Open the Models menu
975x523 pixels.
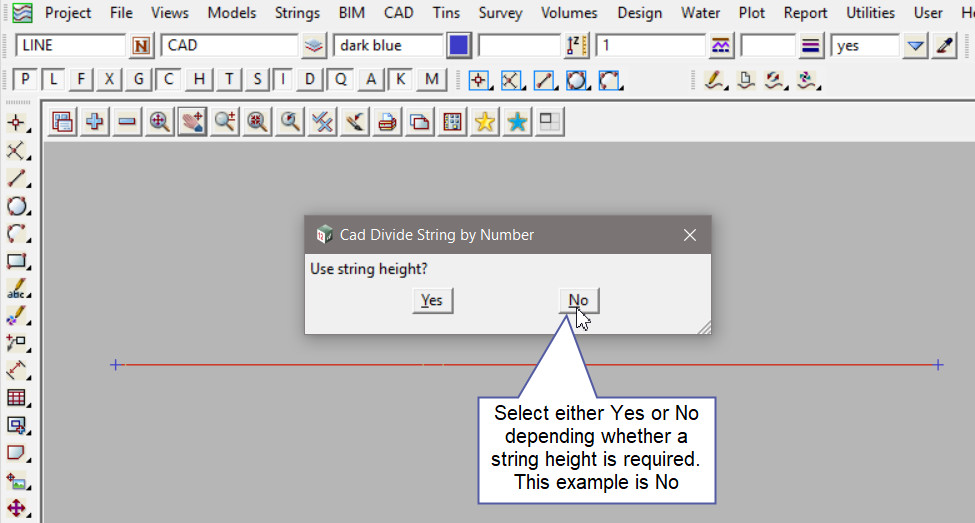231,13
